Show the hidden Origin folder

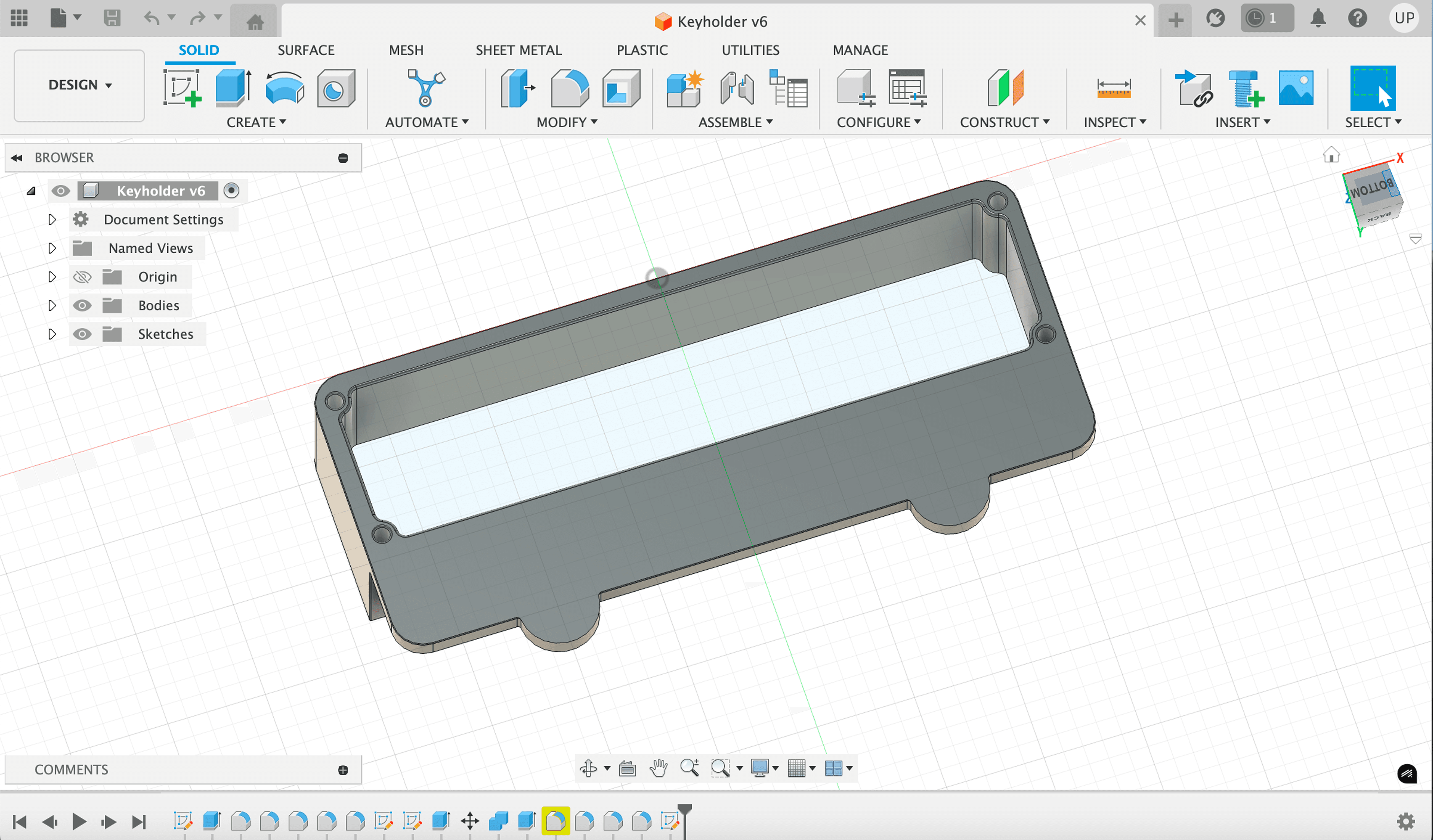(83, 277)
